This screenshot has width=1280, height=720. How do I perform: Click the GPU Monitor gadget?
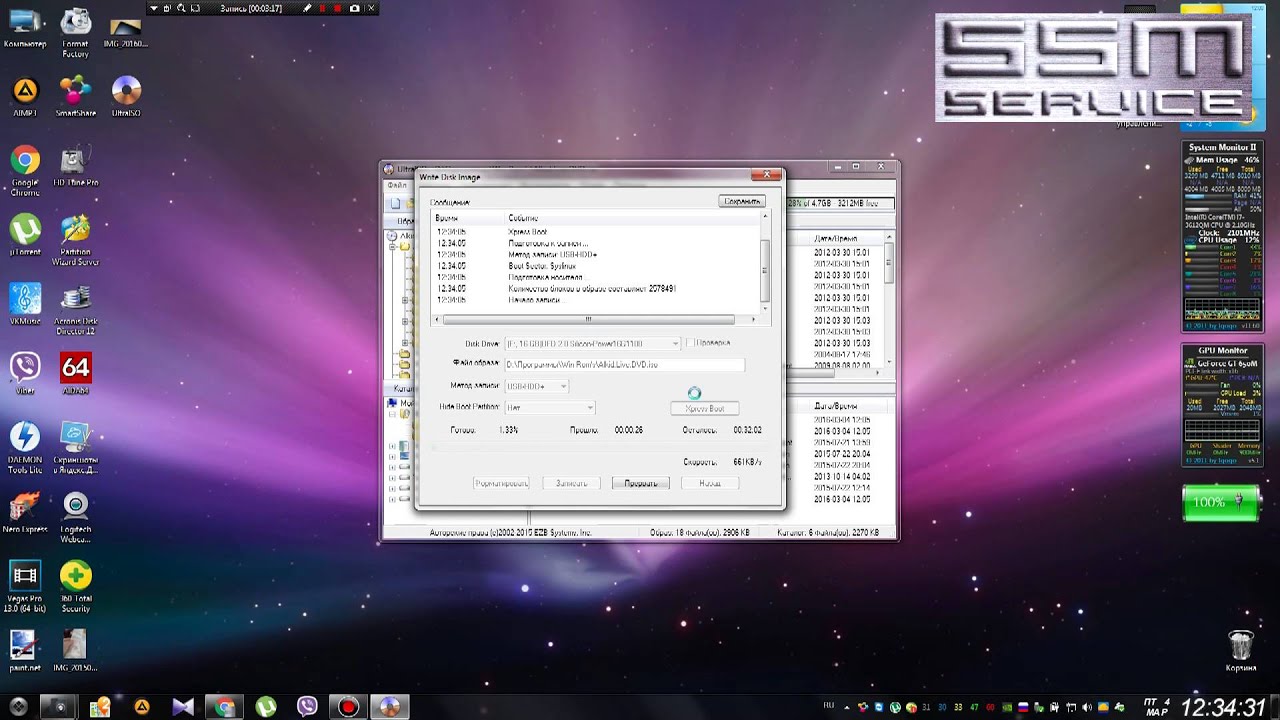[x=1222, y=406]
